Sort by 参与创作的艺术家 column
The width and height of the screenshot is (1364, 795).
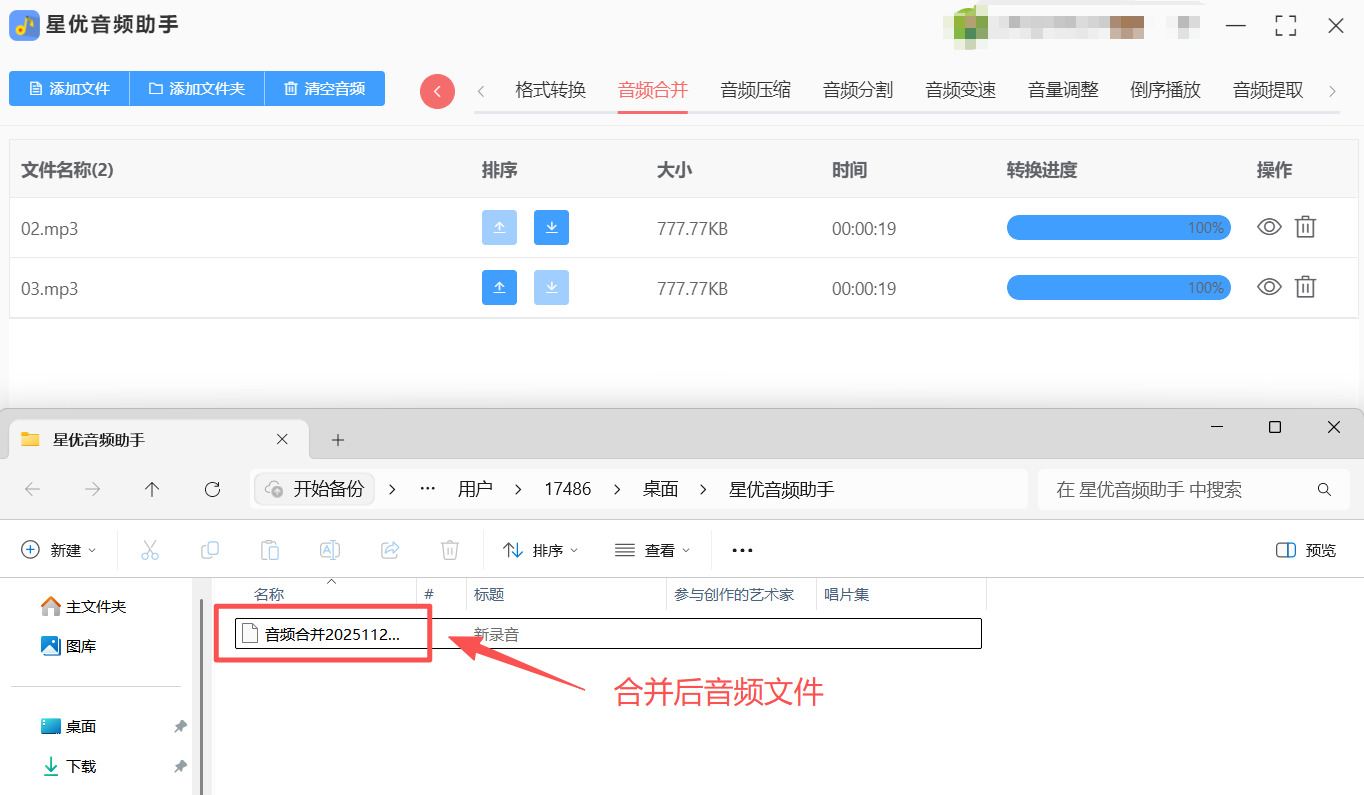(x=734, y=595)
